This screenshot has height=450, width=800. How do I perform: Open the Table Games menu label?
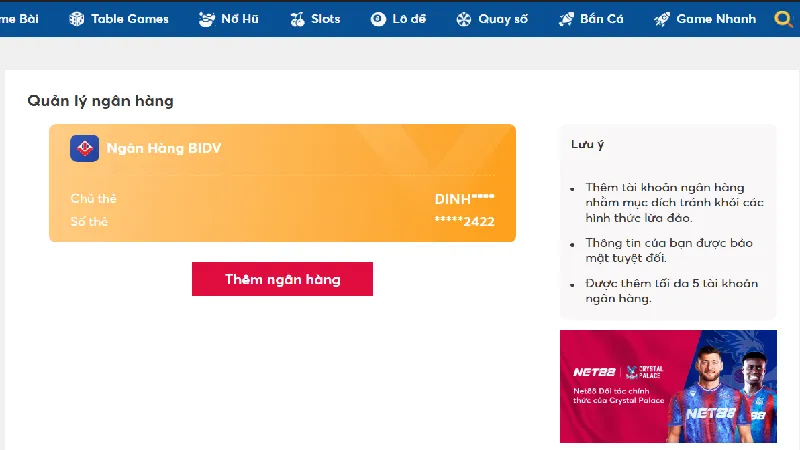129,19
